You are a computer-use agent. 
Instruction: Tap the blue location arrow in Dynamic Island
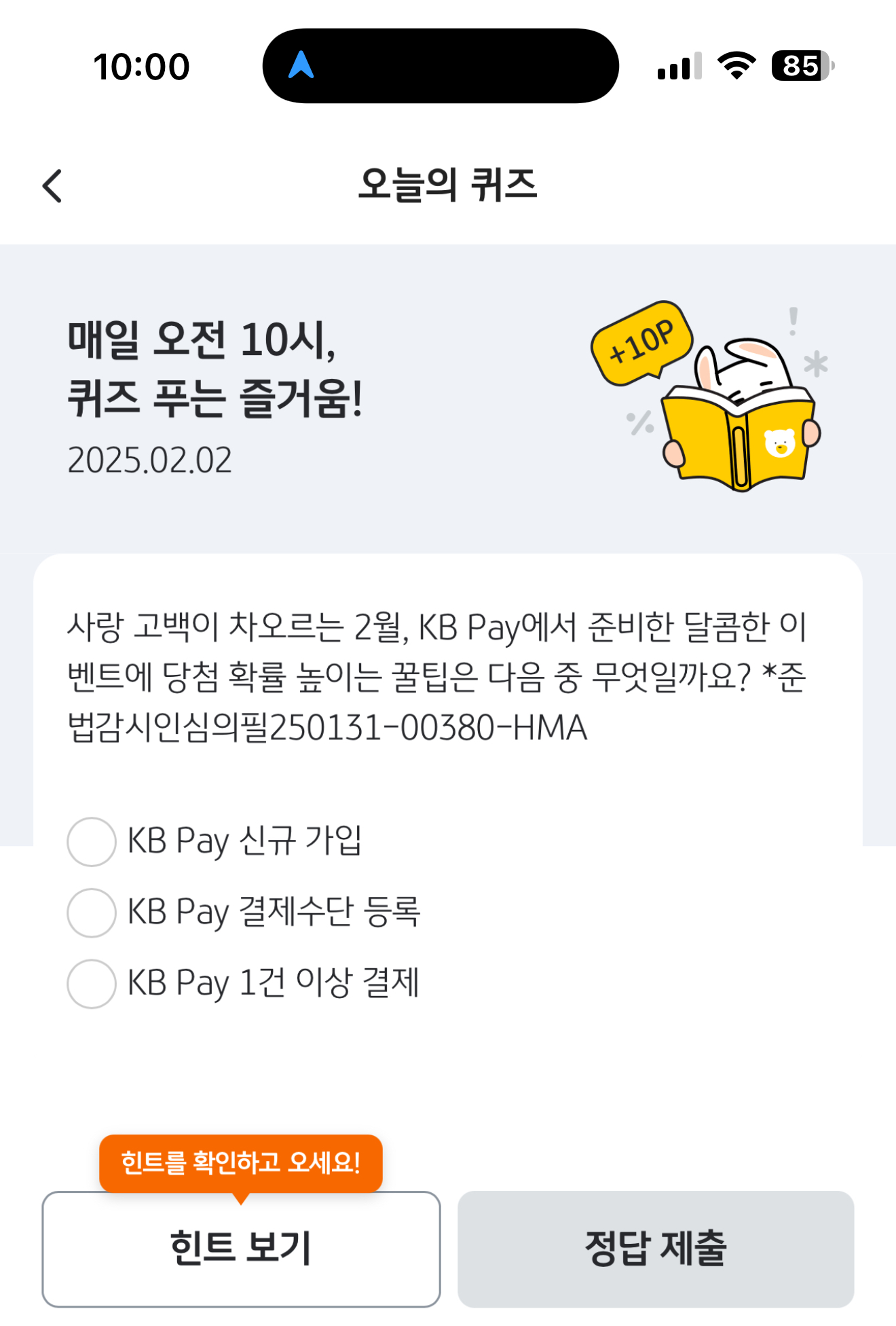[x=301, y=65]
